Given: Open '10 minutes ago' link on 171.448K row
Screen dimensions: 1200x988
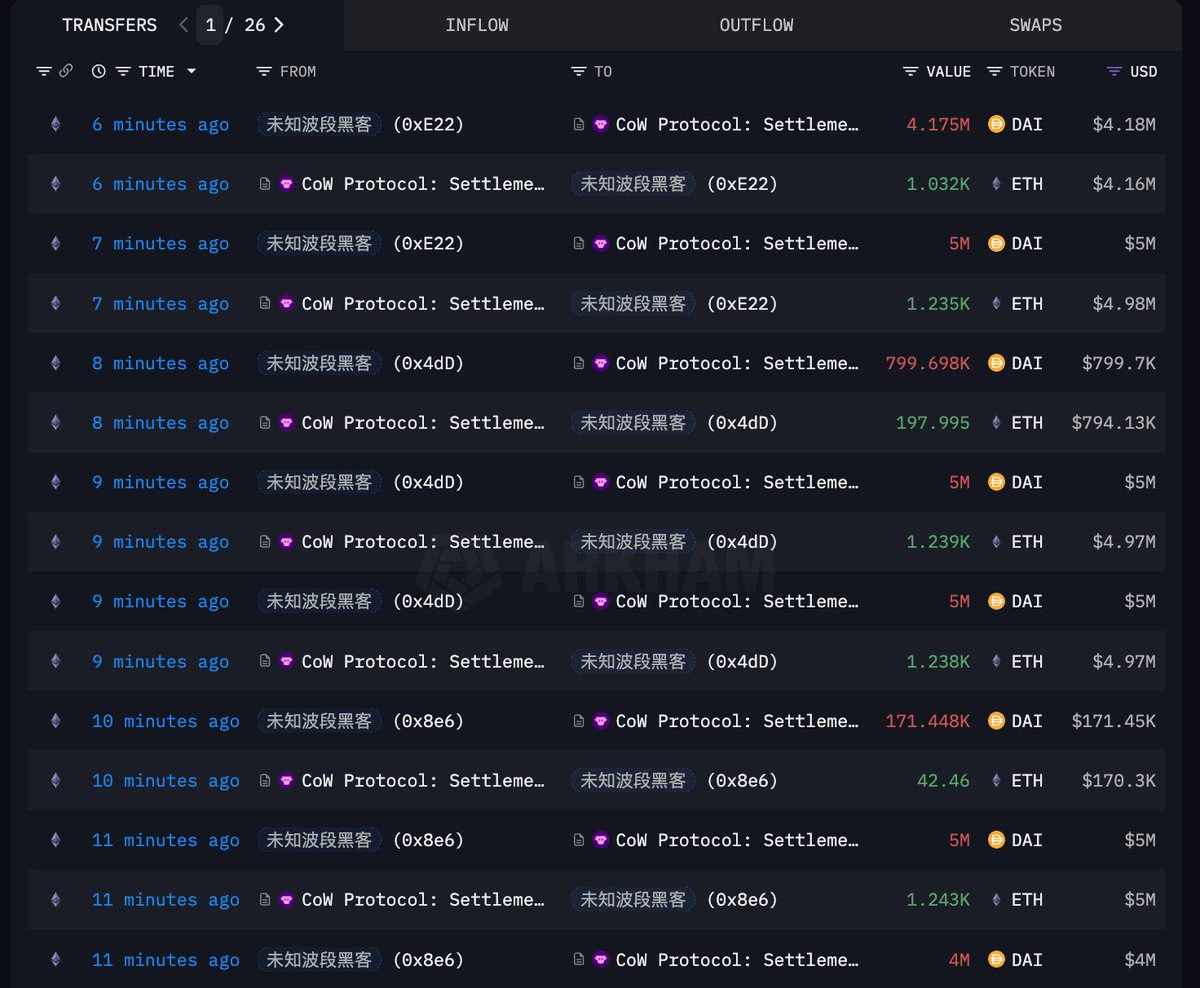Looking at the screenshot, I should point(166,721).
